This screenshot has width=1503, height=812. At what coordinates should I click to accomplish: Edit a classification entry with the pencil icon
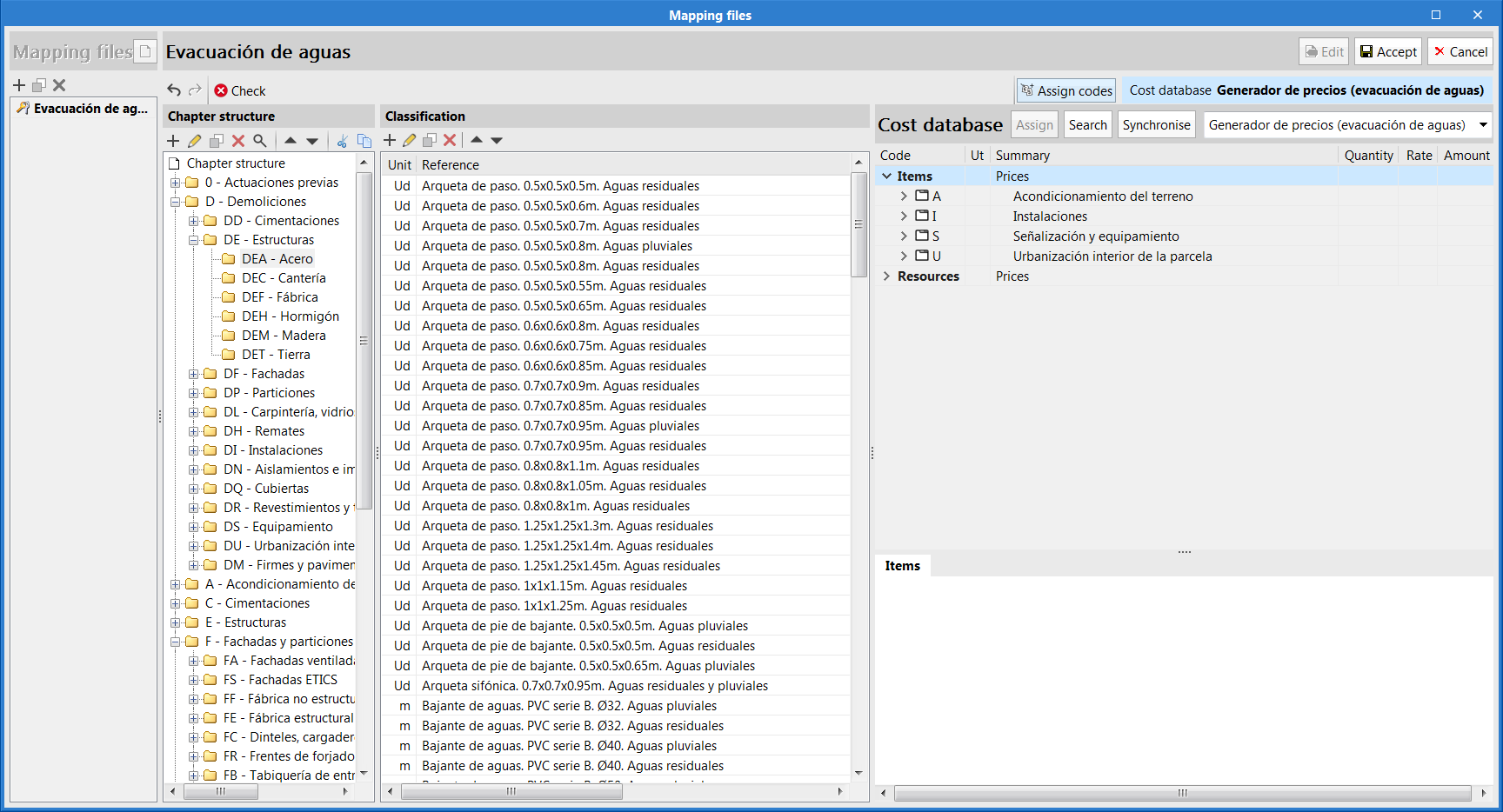[409, 140]
